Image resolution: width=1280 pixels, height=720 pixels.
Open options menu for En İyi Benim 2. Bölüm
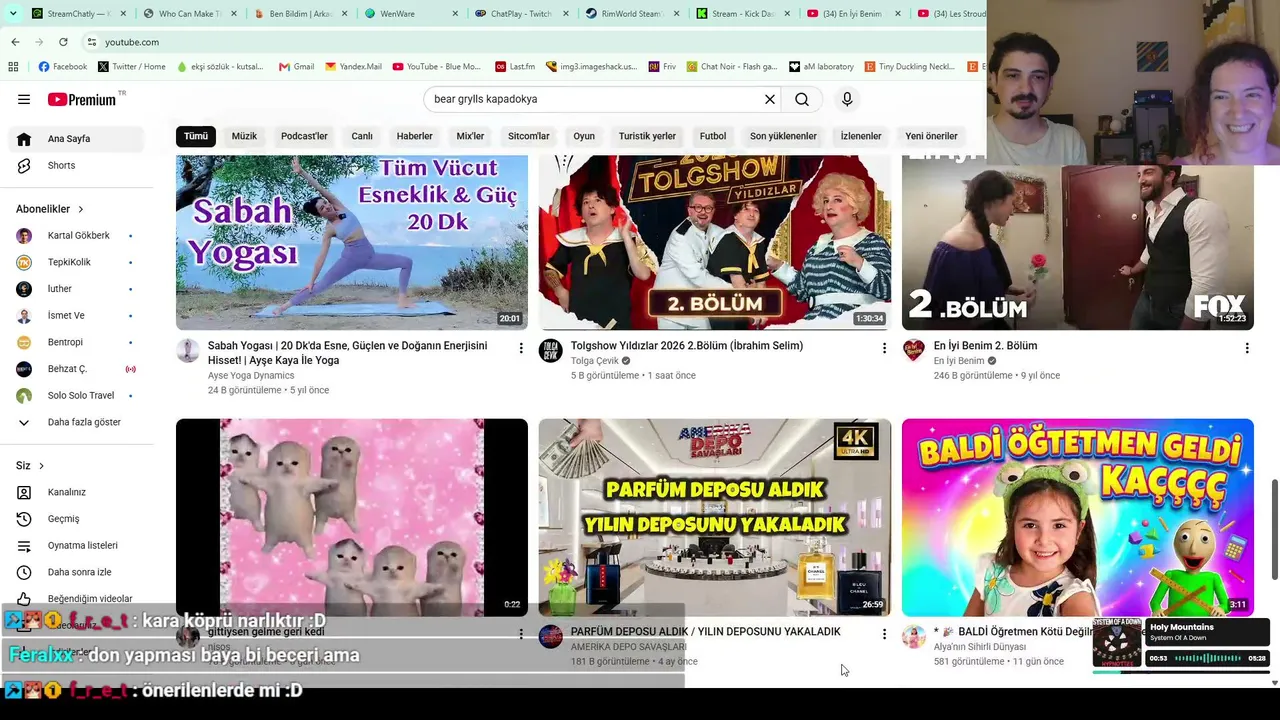pyautogui.click(x=1247, y=348)
